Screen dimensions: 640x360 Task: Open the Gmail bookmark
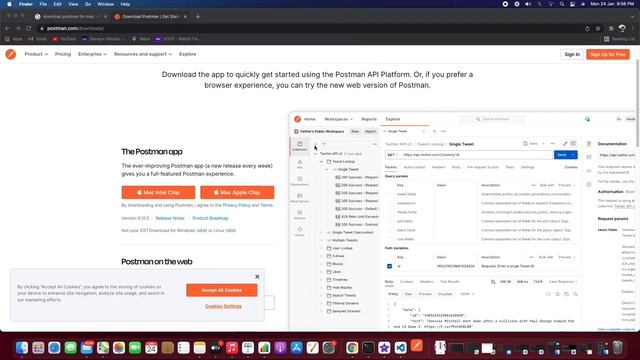38,39
